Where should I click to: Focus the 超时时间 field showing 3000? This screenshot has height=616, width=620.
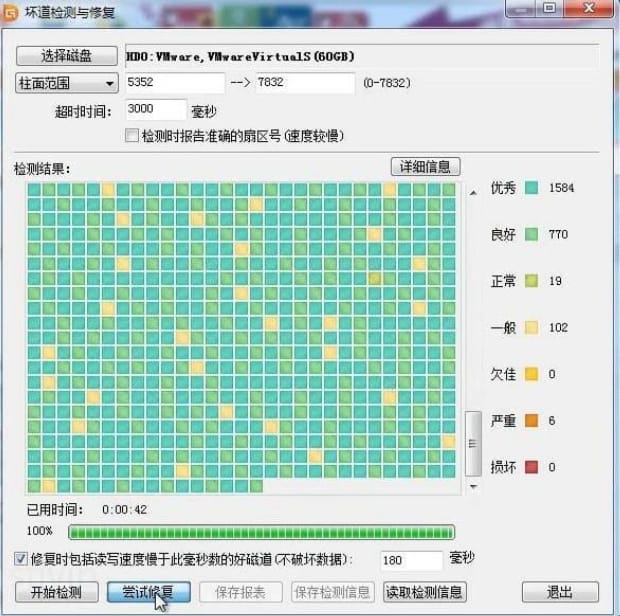pos(156,110)
